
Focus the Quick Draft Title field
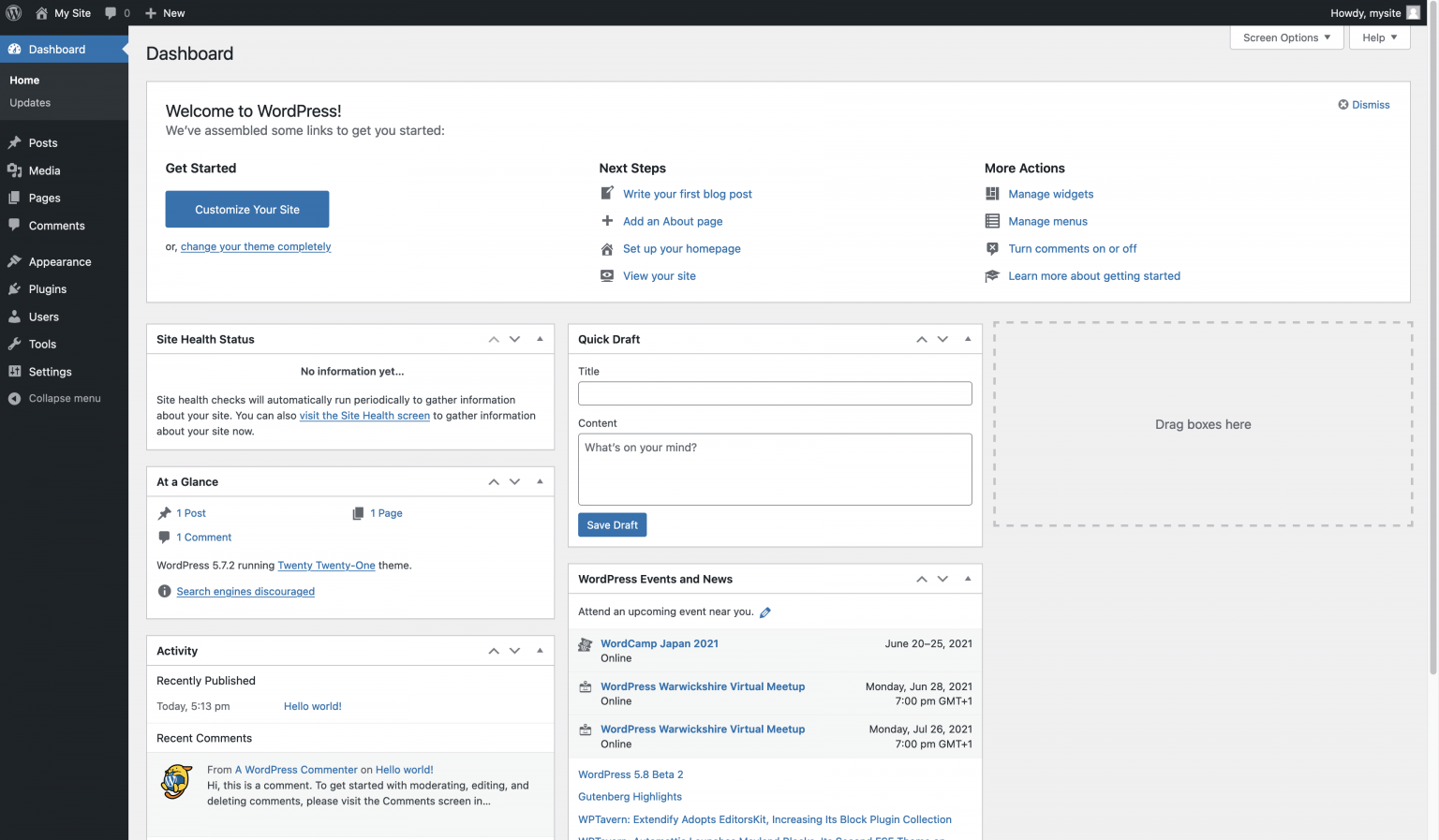(x=775, y=393)
